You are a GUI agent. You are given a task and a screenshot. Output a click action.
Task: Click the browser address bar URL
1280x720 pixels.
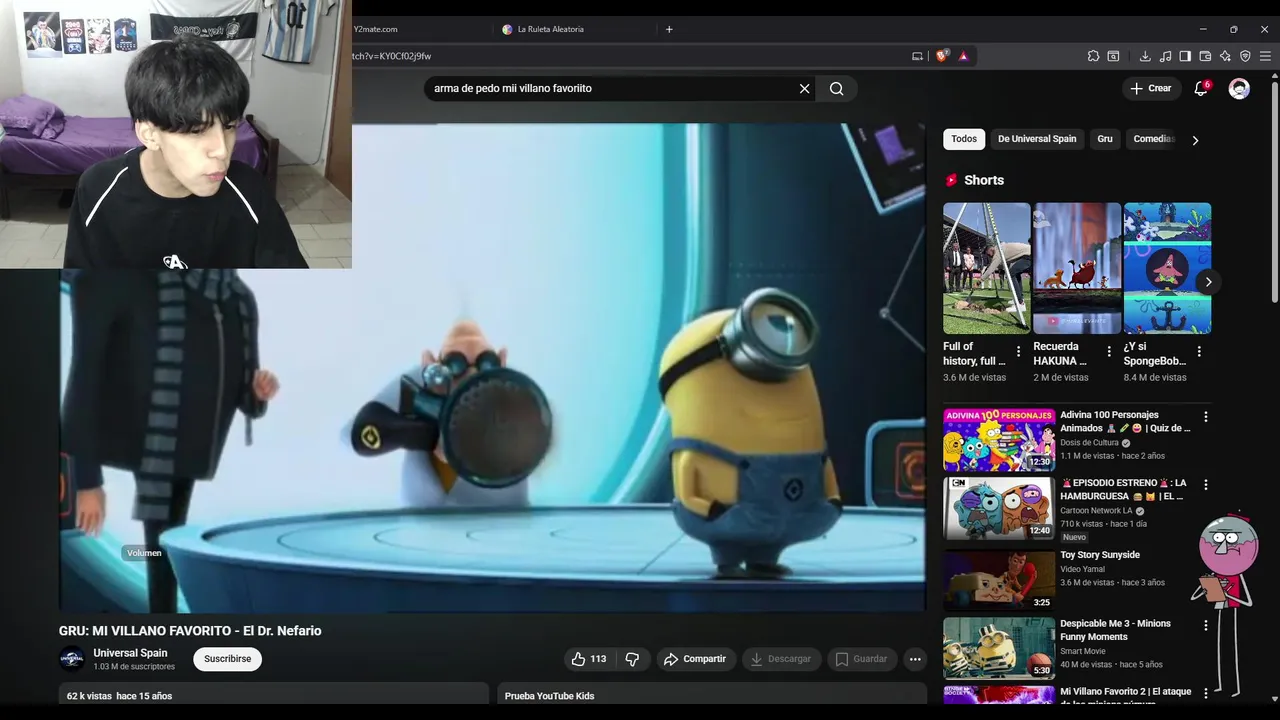[x=392, y=56]
